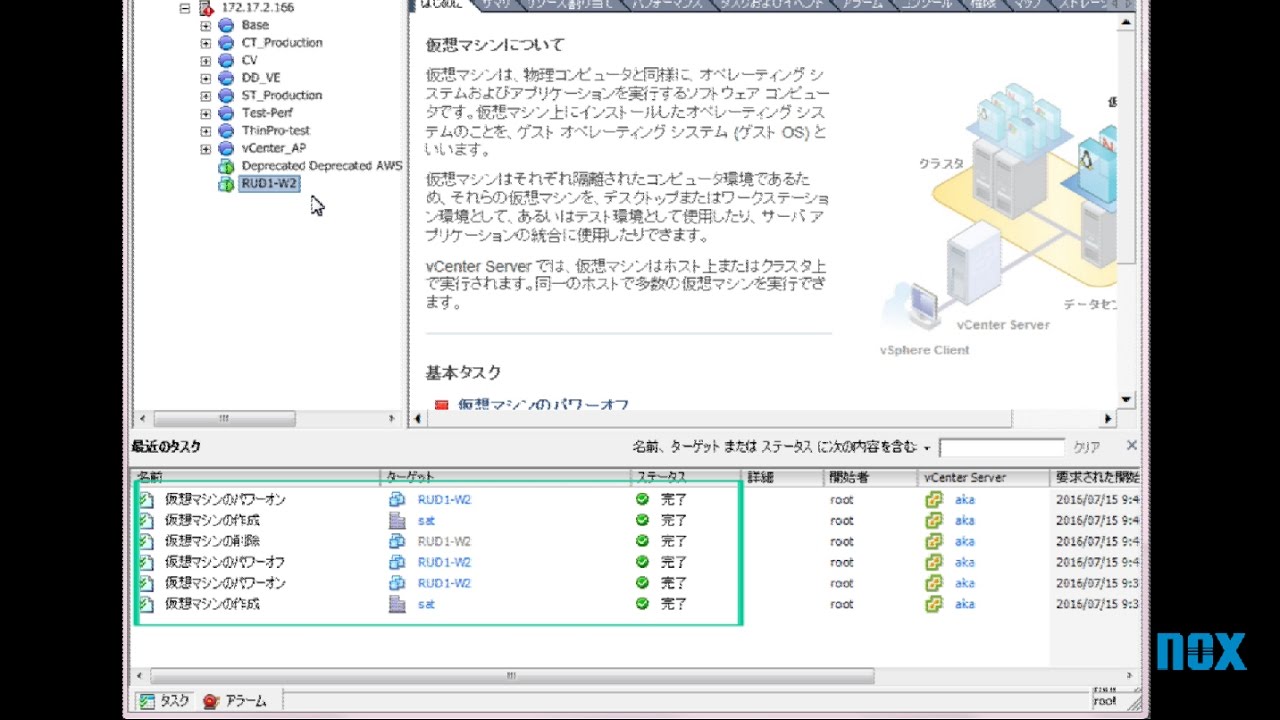
Task: Sort the task list by the ターゲット column header
Action: pos(505,477)
